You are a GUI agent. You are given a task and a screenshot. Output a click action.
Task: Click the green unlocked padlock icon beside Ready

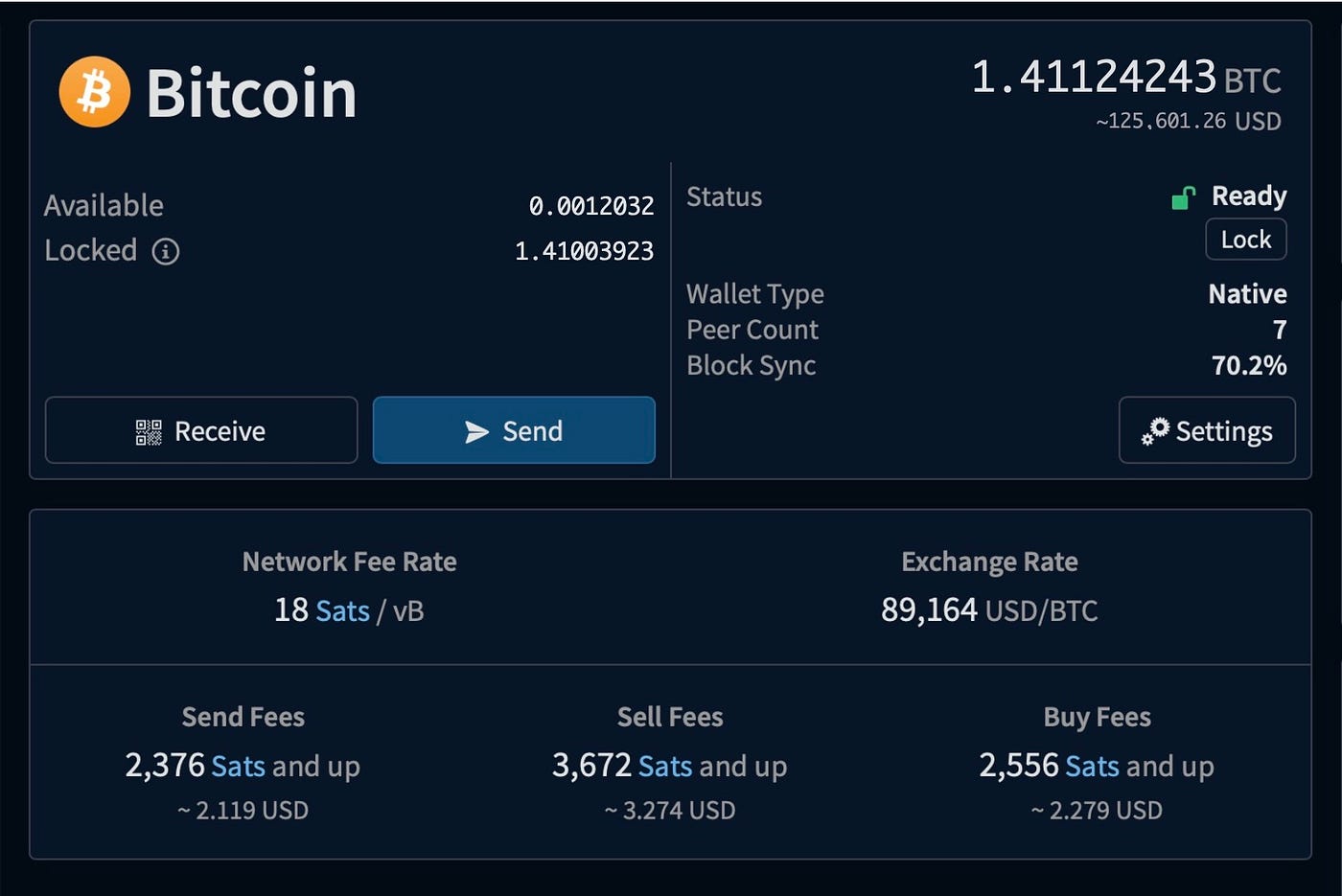1182,196
